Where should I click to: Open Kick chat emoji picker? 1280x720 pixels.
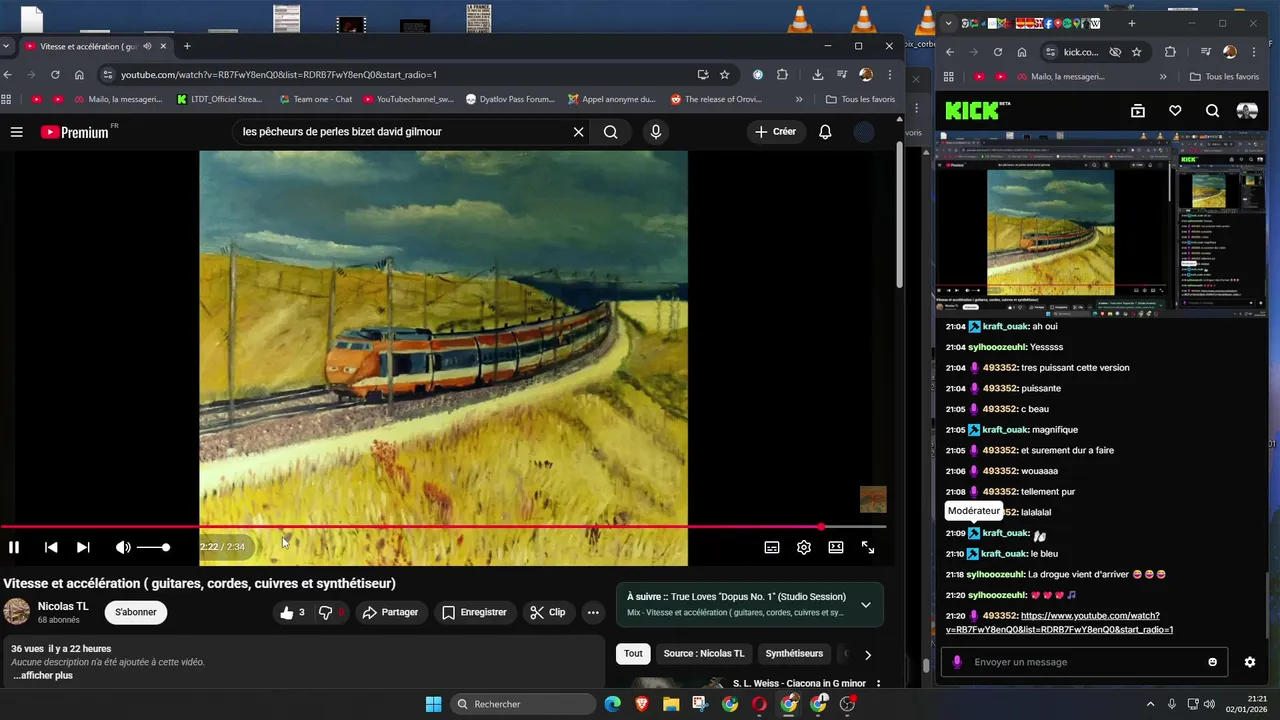coord(1213,662)
